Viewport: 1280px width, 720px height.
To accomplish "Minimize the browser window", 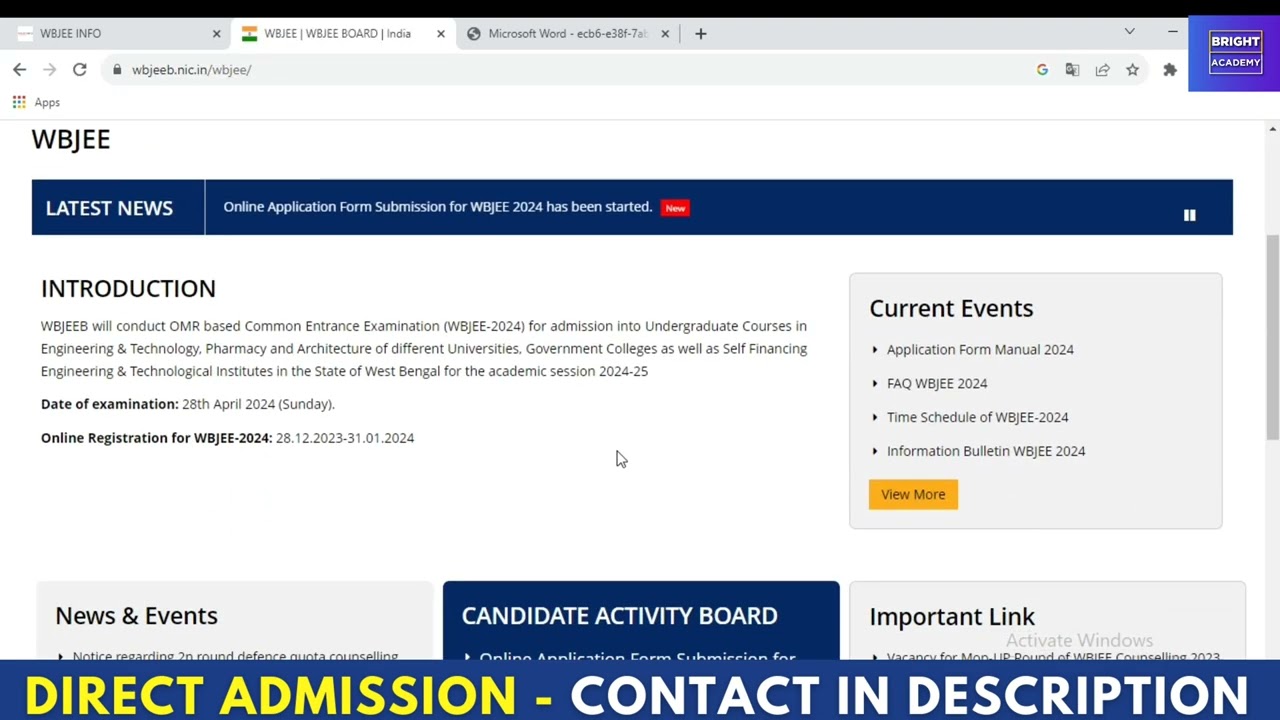I will tap(1172, 32).
